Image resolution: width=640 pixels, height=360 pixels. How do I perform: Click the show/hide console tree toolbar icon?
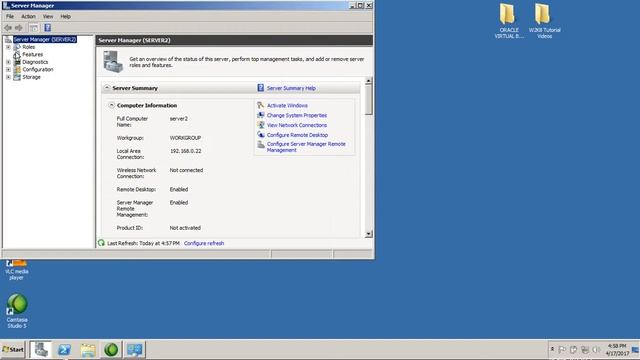[x=34, y=28]
